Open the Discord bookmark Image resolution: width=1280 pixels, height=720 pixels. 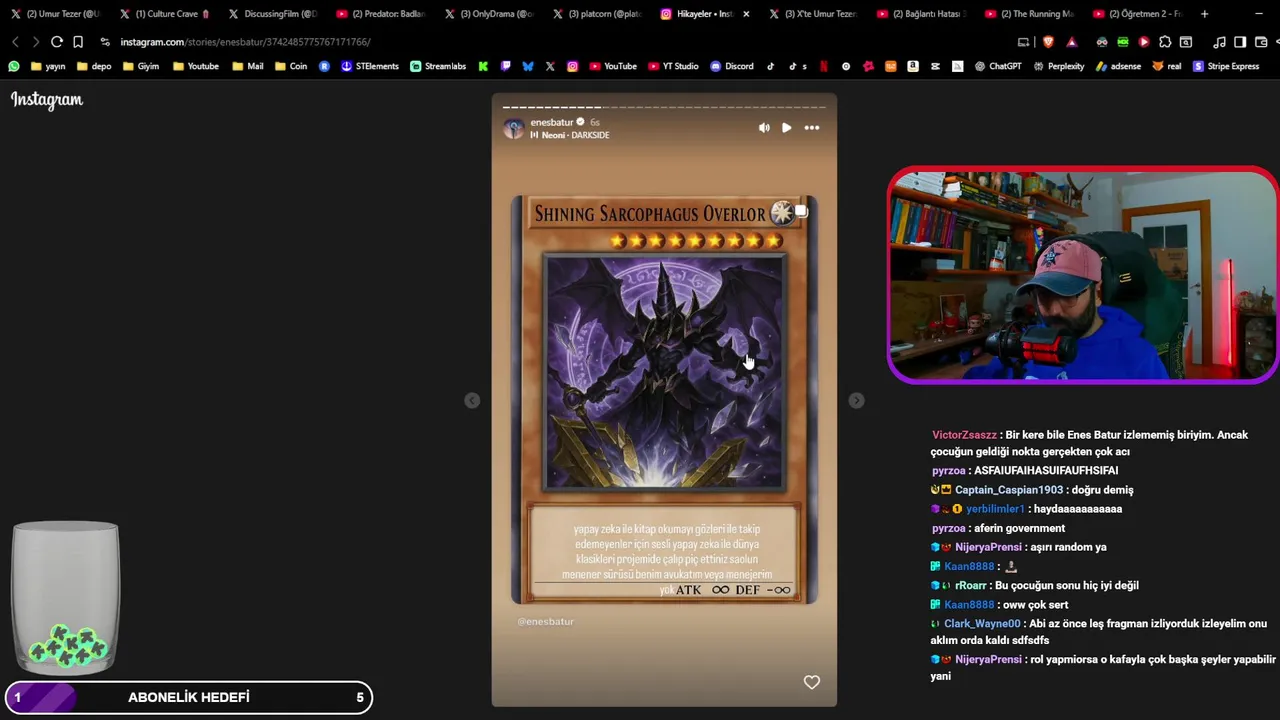(x=732, y=66)
